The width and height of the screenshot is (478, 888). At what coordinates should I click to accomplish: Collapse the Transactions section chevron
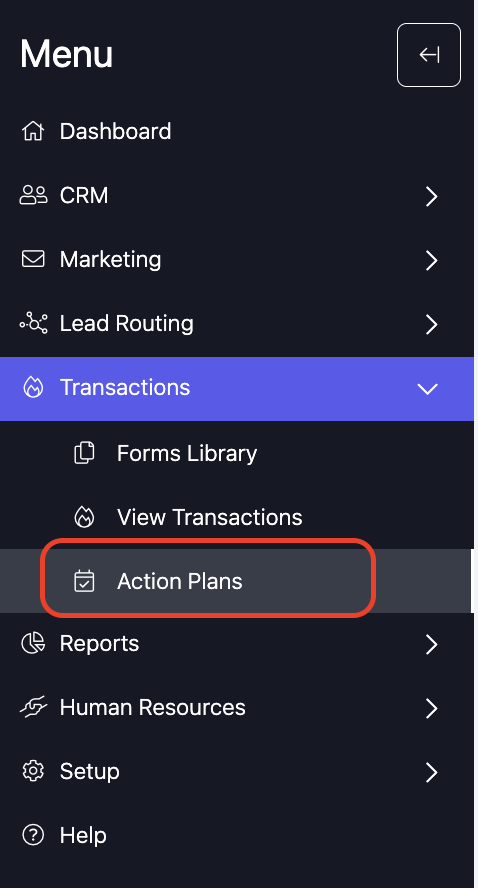(428, 389)
